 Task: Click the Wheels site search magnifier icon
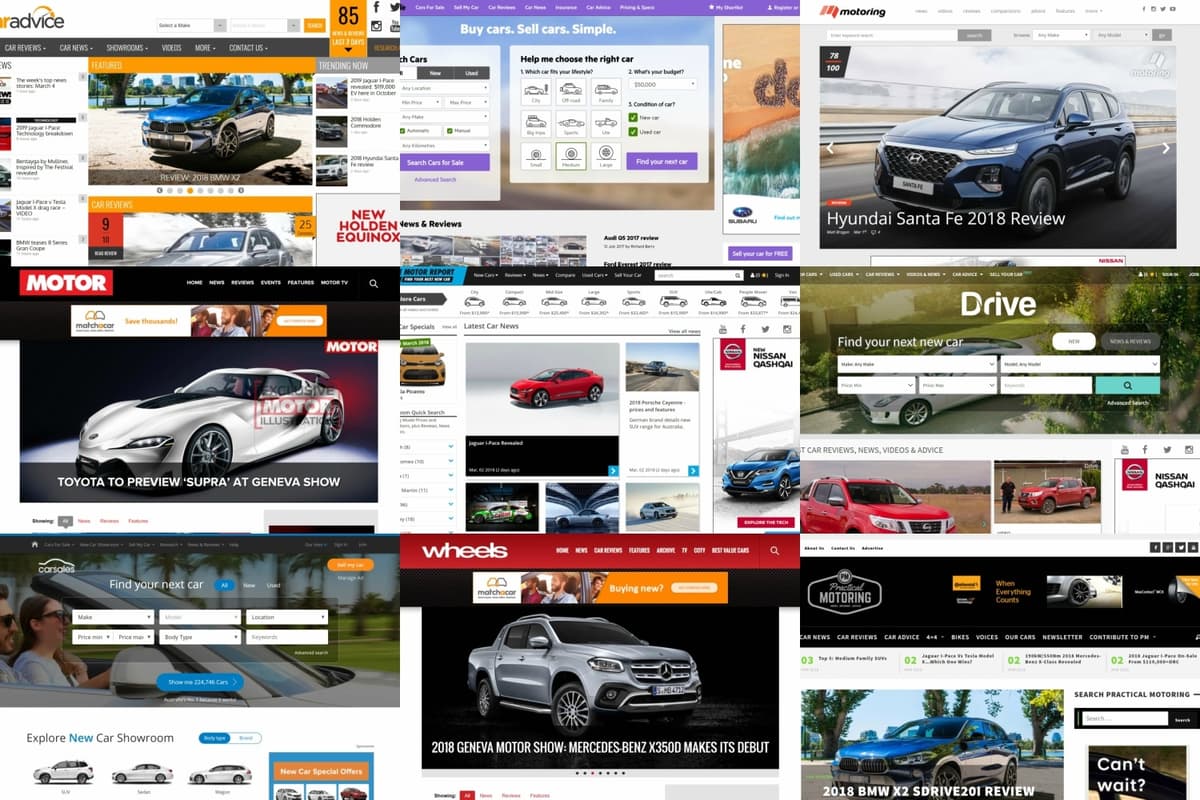[x=774, y=550]
